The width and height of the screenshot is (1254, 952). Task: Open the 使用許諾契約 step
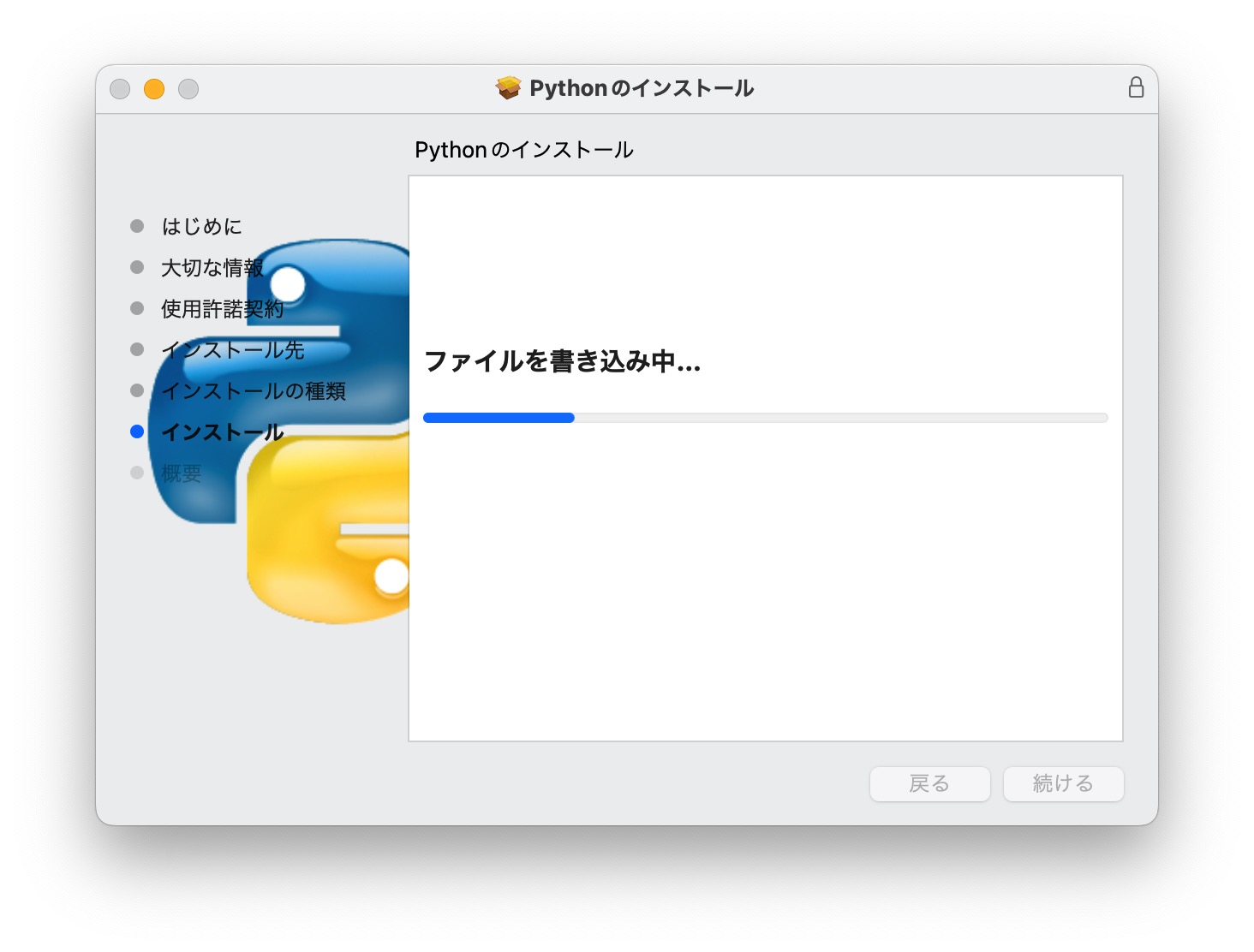coord(222,309)
